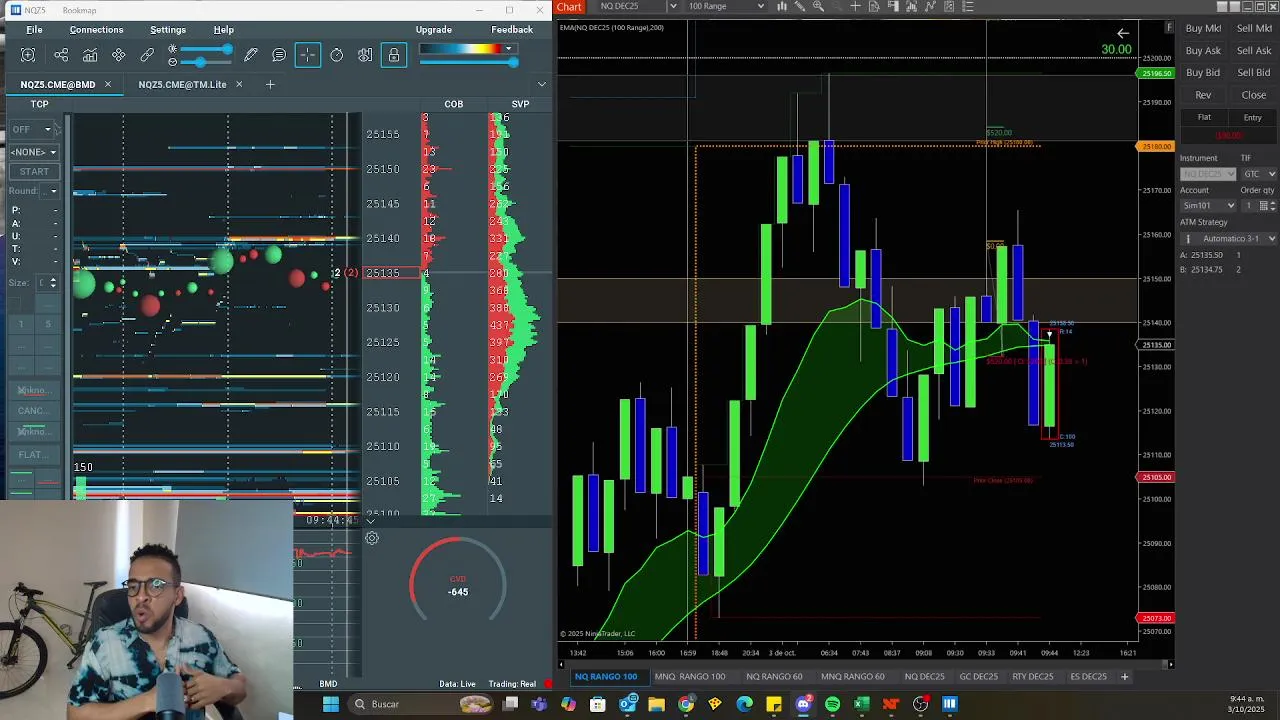This screenshot has height=720, width=1280.
Task: Add a new chart tab with plus icon
Action: [1124, 677]
